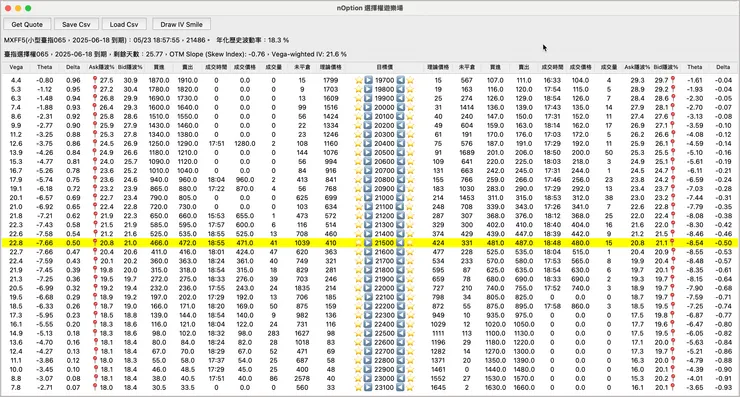Screen dimensions: 740x397
Task: Click right-pointing arrow beside strike 20100
Action: point(369,116)
